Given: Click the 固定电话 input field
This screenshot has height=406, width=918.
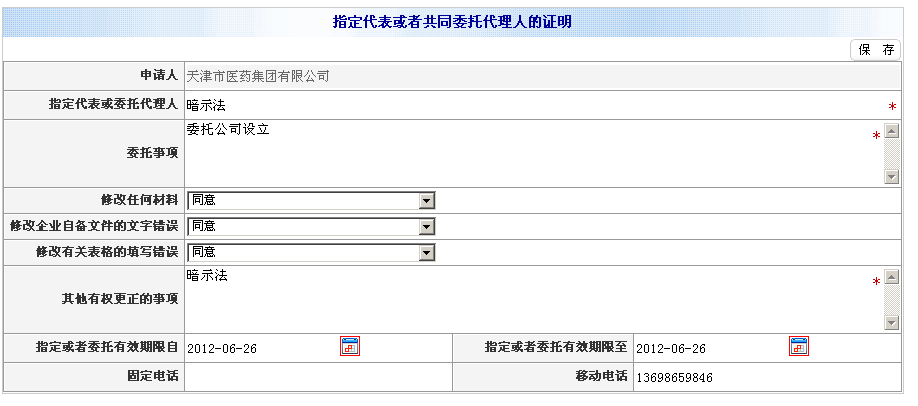Looking at the screenshot, I should tap(317, 377).
